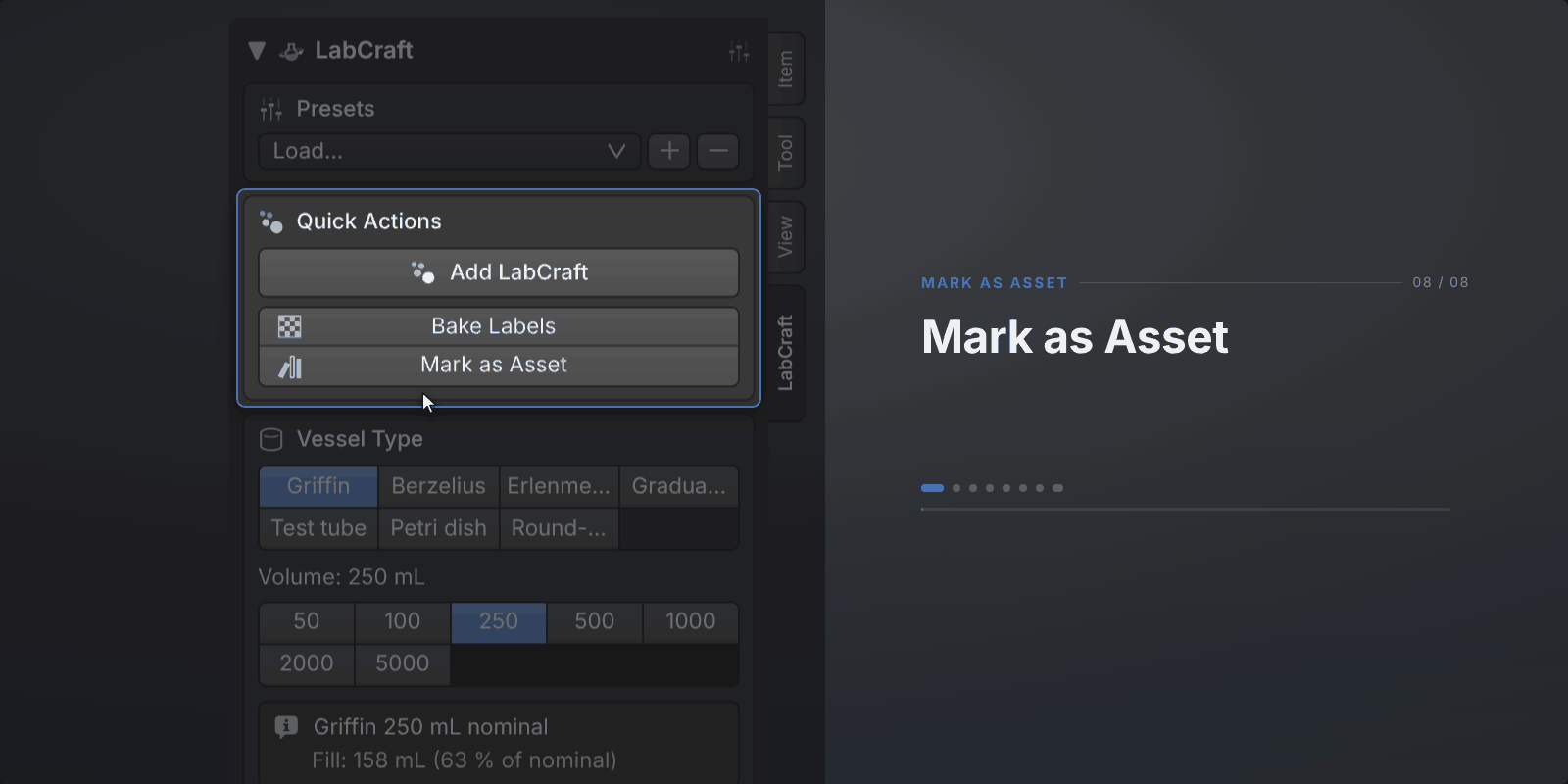
Task: Collapse the LabCraft panel triangle
Action: [257, 51]
